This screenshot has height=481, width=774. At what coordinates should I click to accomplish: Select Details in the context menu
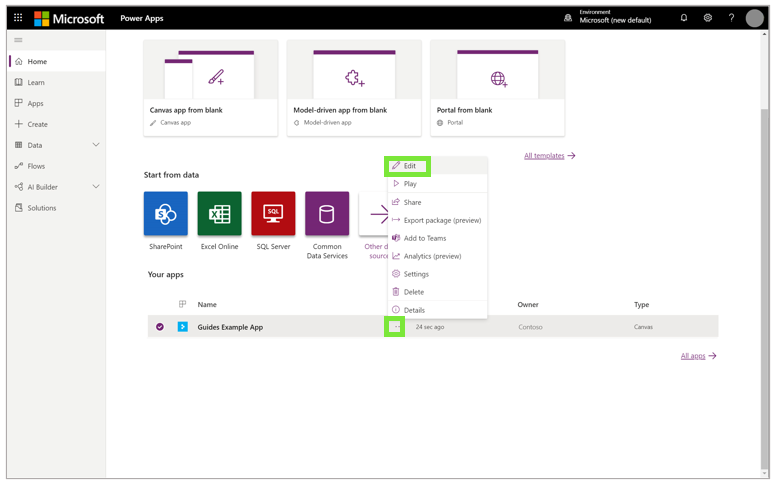click(x=437, y=310)
